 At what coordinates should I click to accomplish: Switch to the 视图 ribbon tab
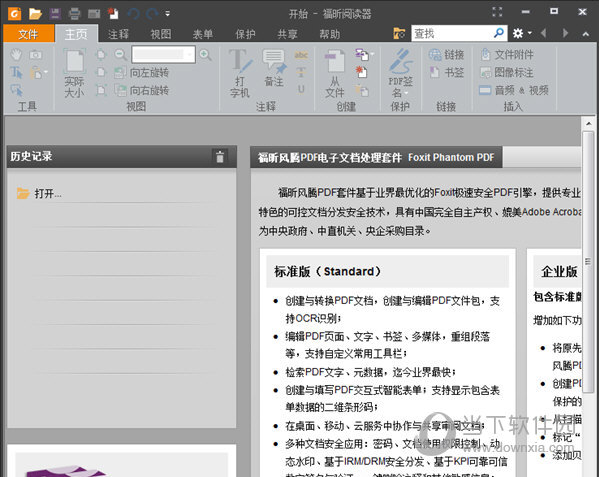tap(161, 34)
